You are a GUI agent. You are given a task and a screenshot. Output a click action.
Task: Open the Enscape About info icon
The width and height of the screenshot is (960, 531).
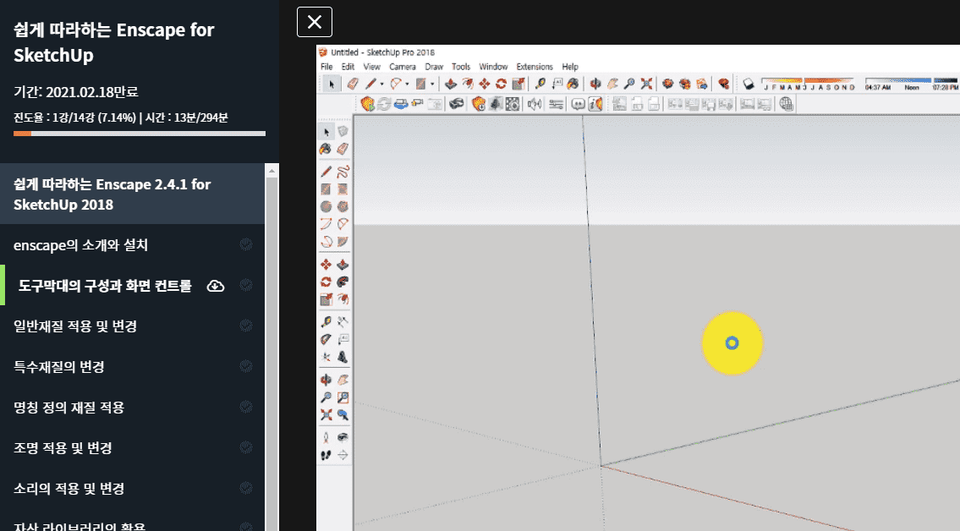[x=595, y=104]
